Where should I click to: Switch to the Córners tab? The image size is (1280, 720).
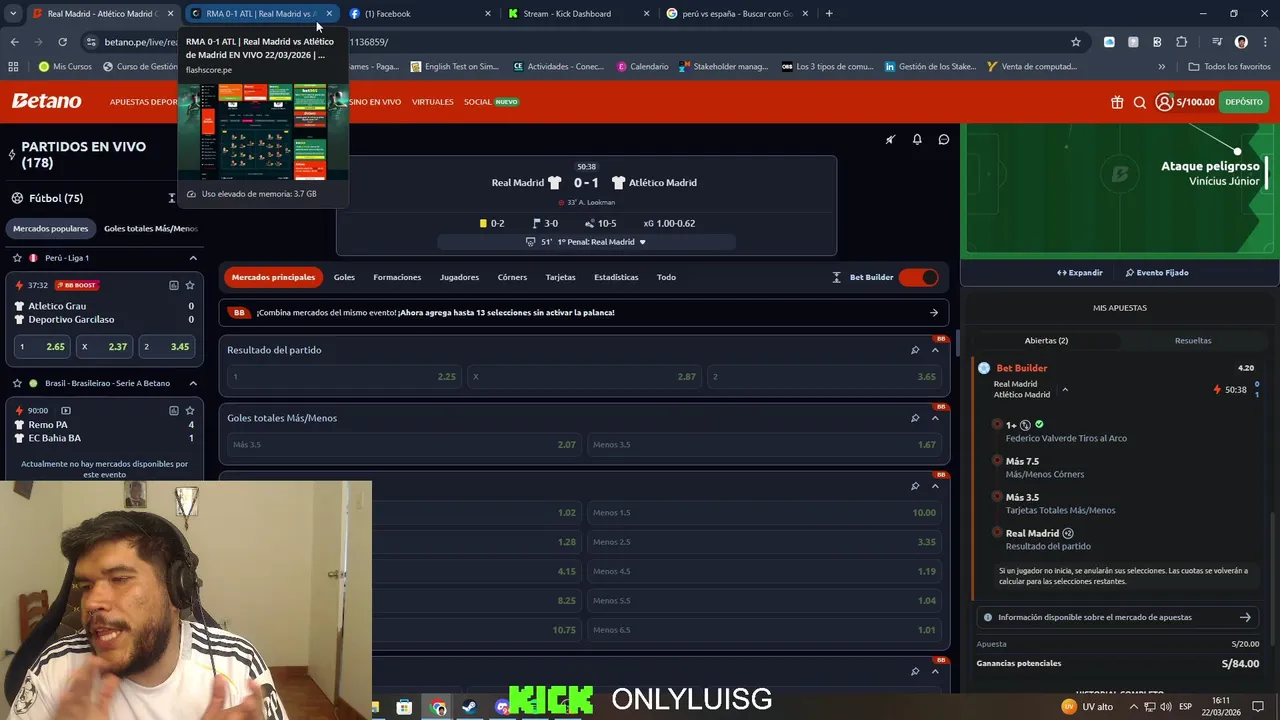click(512, 277)
